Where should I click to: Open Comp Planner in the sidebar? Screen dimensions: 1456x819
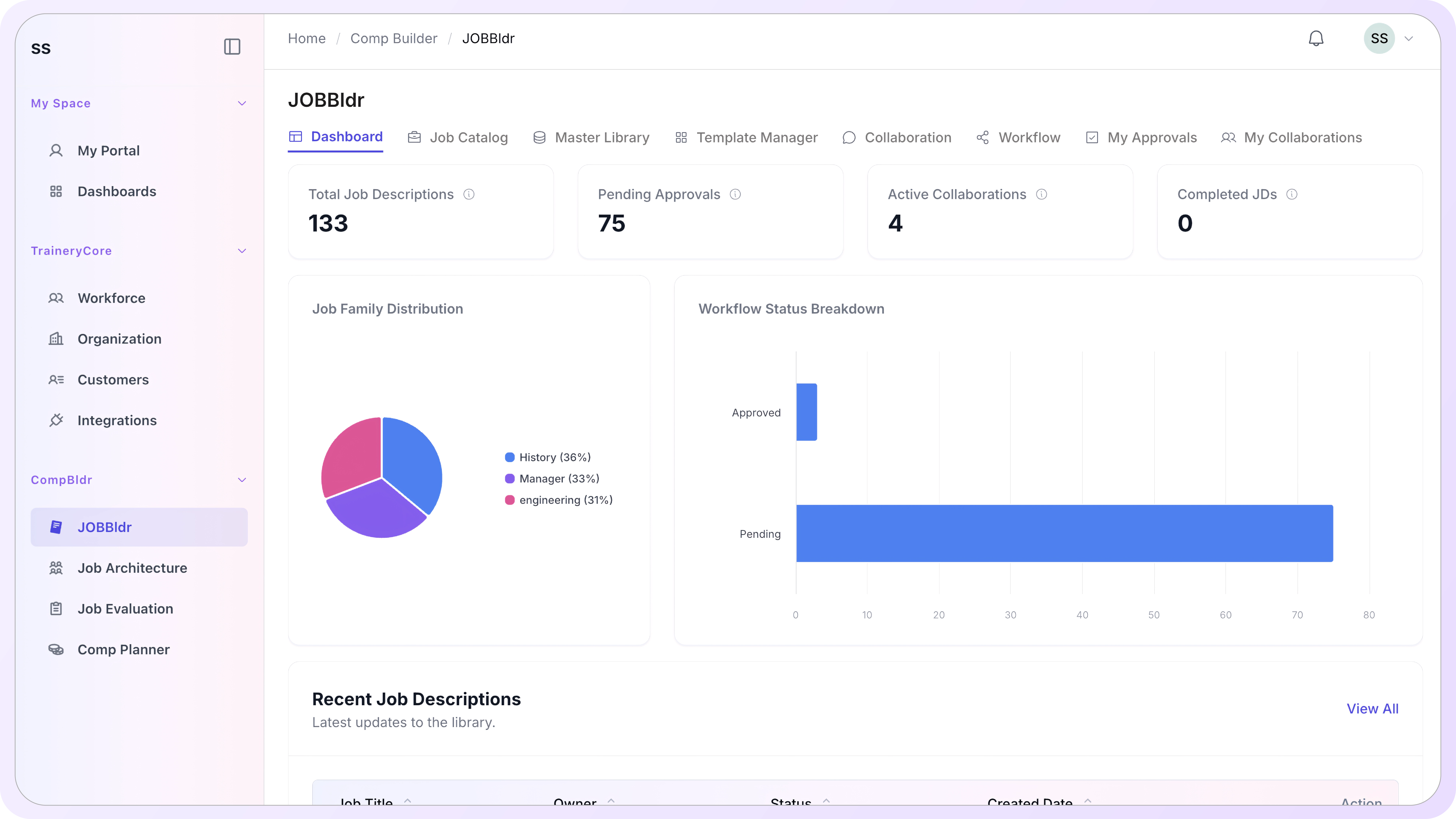123,649
